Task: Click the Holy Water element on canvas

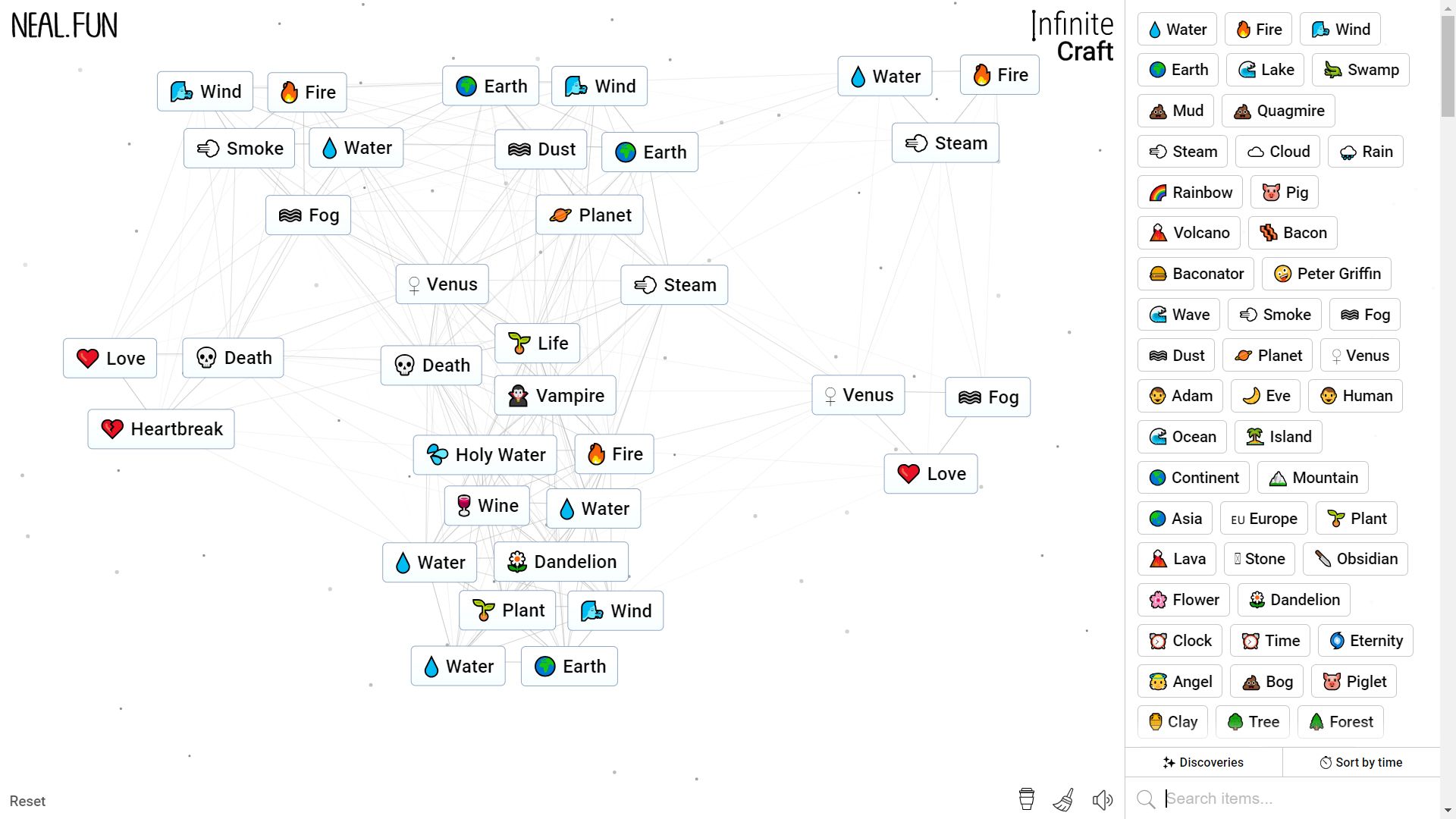Action: (x=486, y=454)
